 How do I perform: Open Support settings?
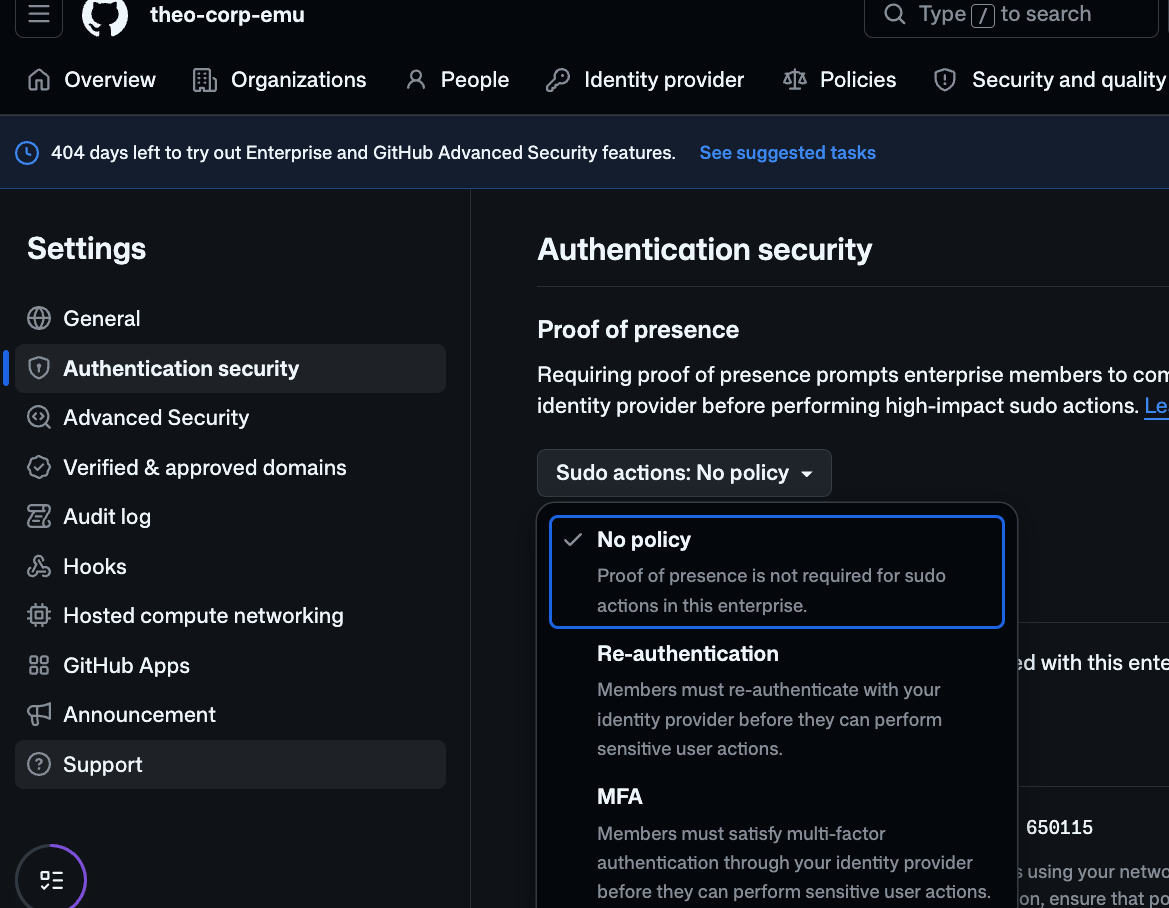tap(230, 765)
